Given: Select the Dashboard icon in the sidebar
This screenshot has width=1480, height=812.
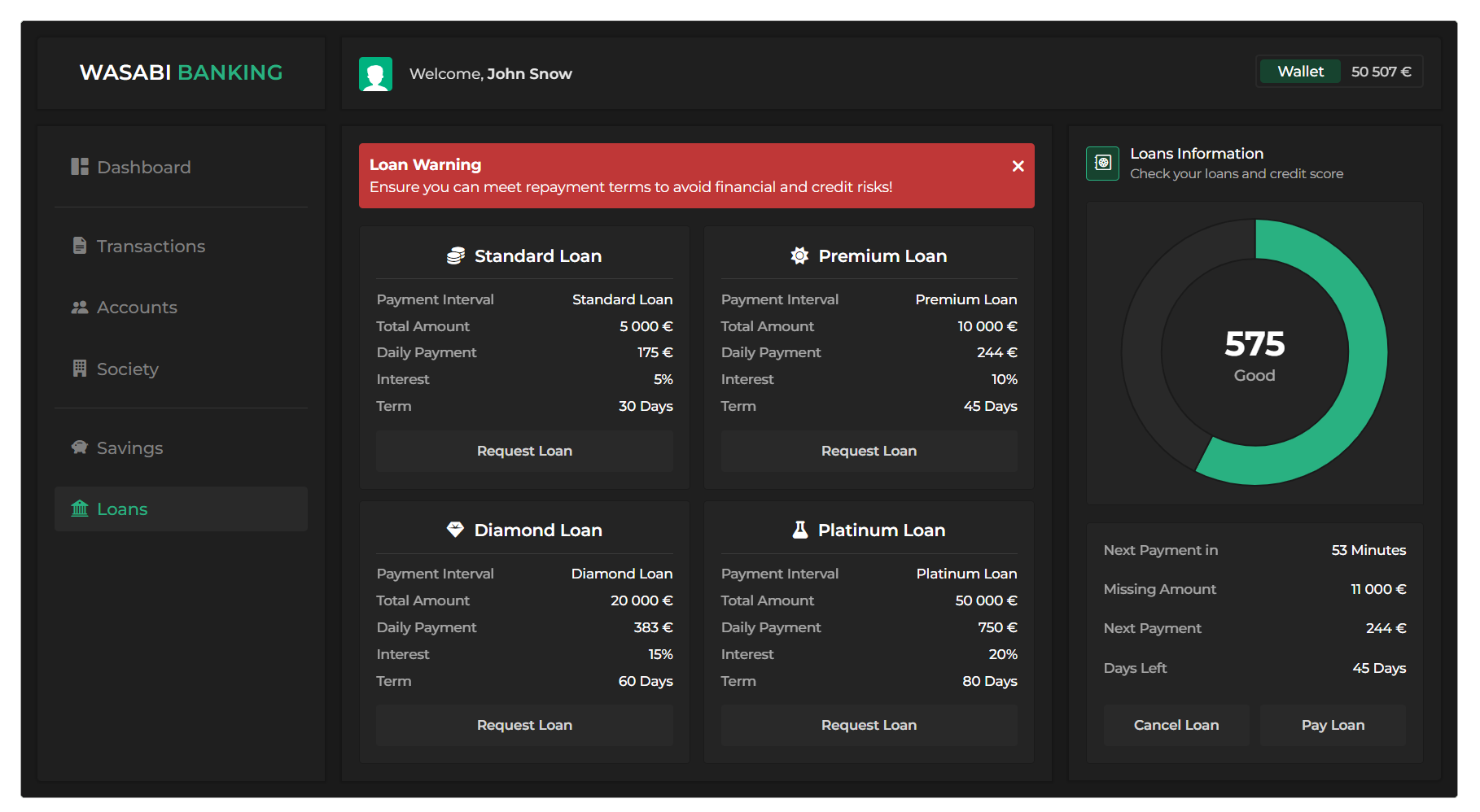Looking at the screenshot, I should click(x=80, y=166).
